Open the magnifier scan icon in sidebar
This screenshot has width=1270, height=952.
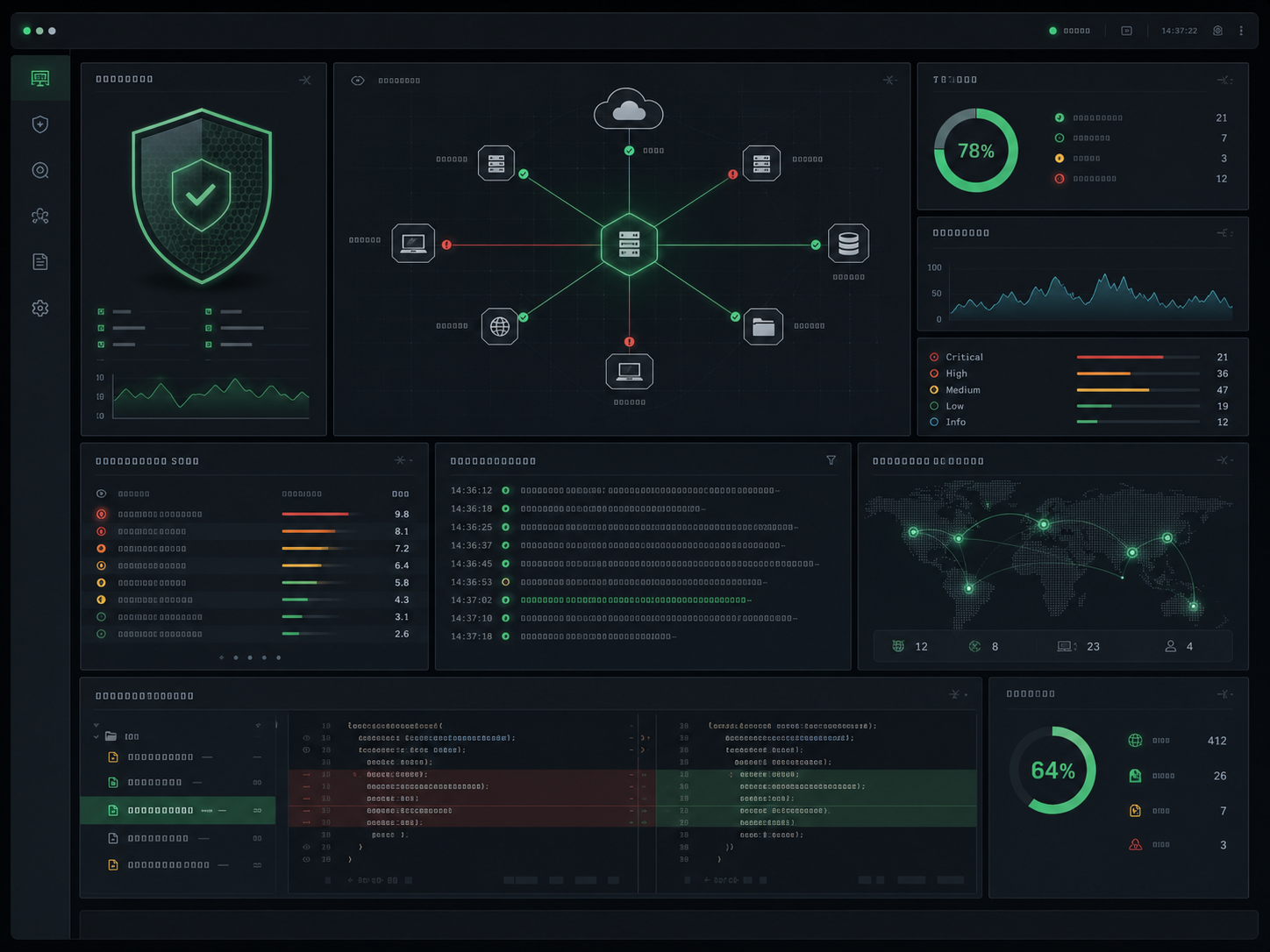(40, 170)
